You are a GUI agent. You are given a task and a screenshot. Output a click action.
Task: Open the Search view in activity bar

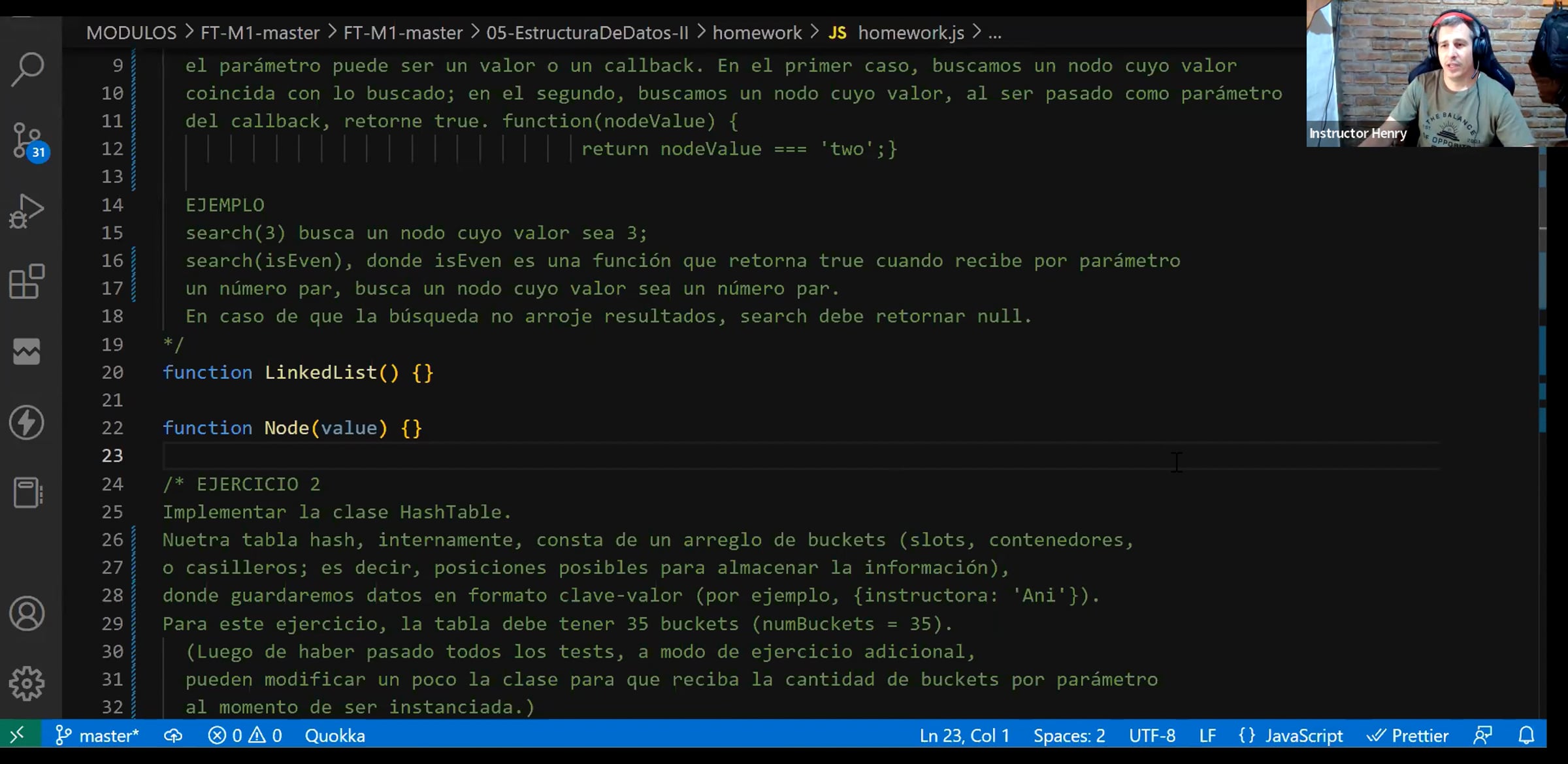click(27, 69)
